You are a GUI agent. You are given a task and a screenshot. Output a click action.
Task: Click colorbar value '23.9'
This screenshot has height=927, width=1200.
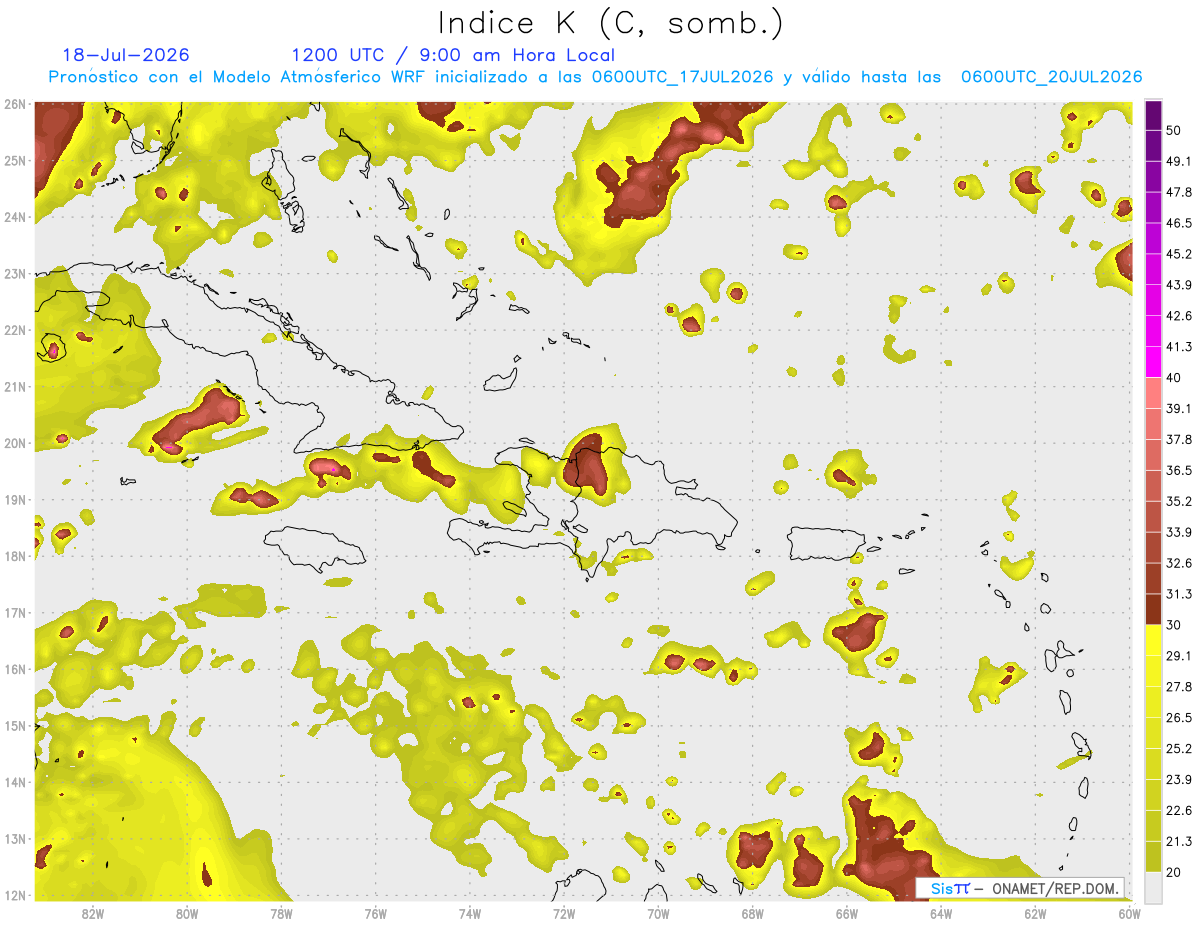pyautogui.click(x=1180, y=780)
